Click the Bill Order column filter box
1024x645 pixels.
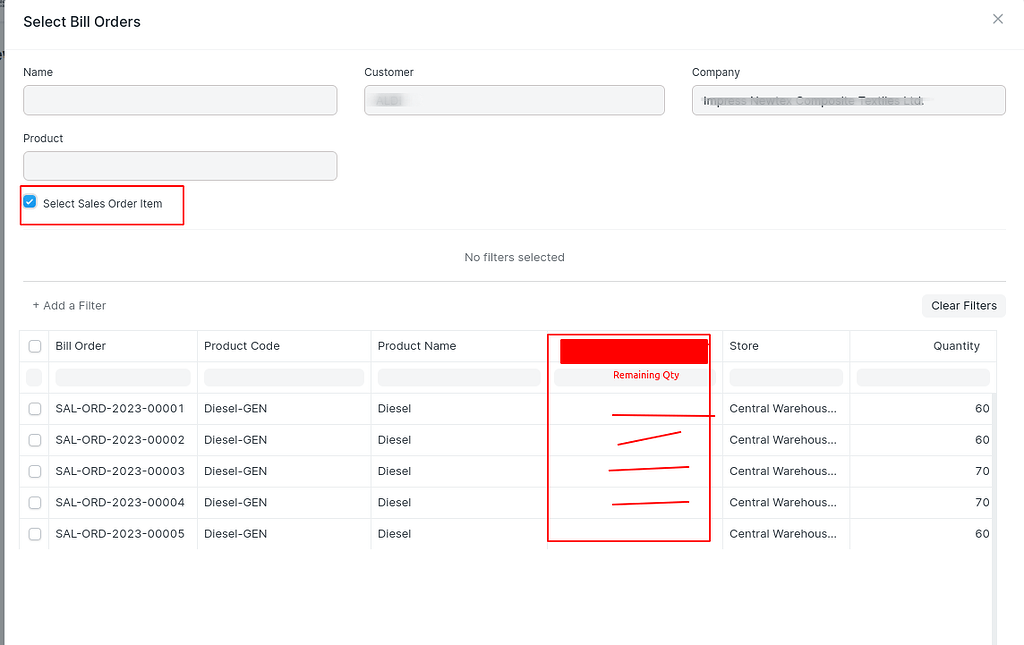[x=122, y=377]
